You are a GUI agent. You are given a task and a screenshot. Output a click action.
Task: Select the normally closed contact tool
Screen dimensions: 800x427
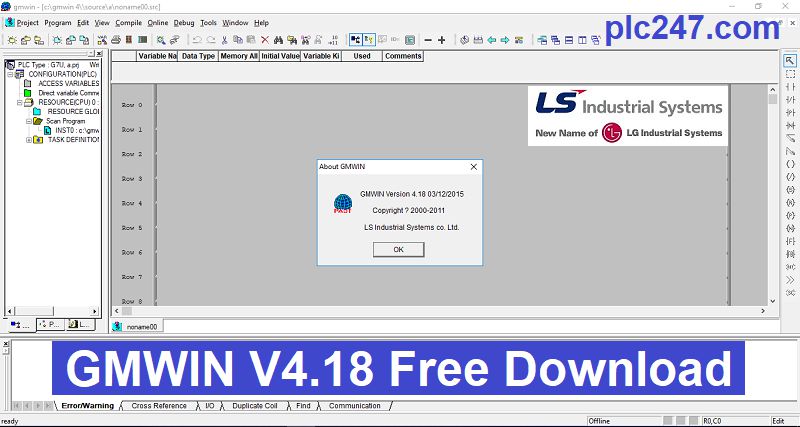click(x=790, y=99)
